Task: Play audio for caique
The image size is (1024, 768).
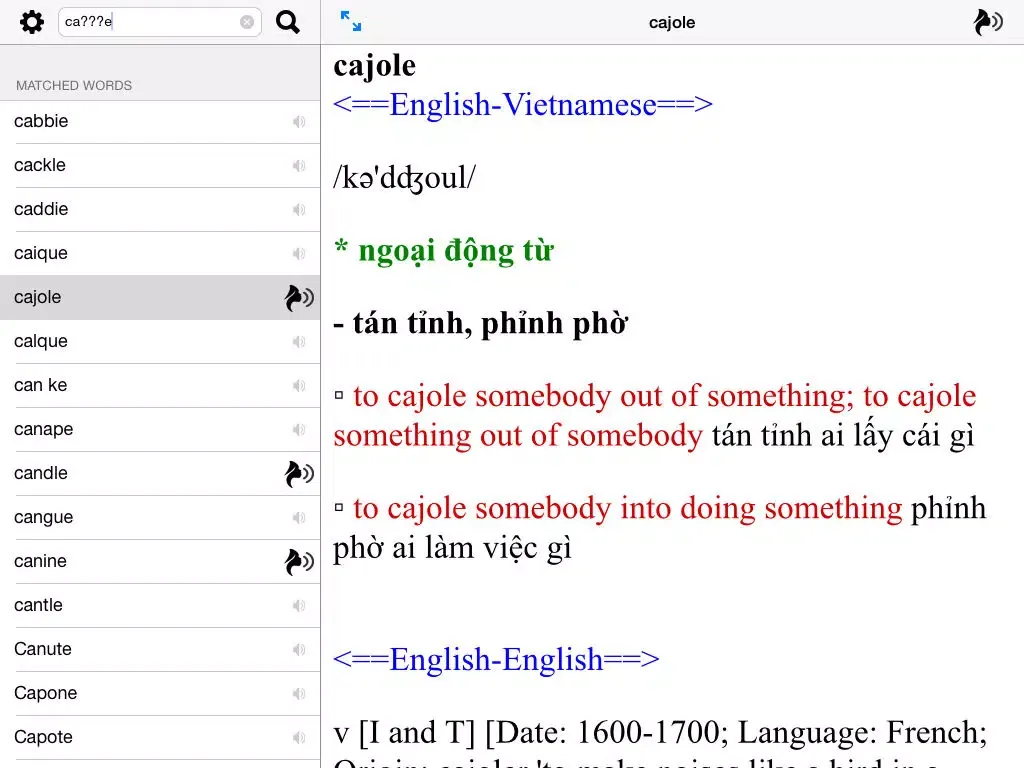Action: click(298, 253)
